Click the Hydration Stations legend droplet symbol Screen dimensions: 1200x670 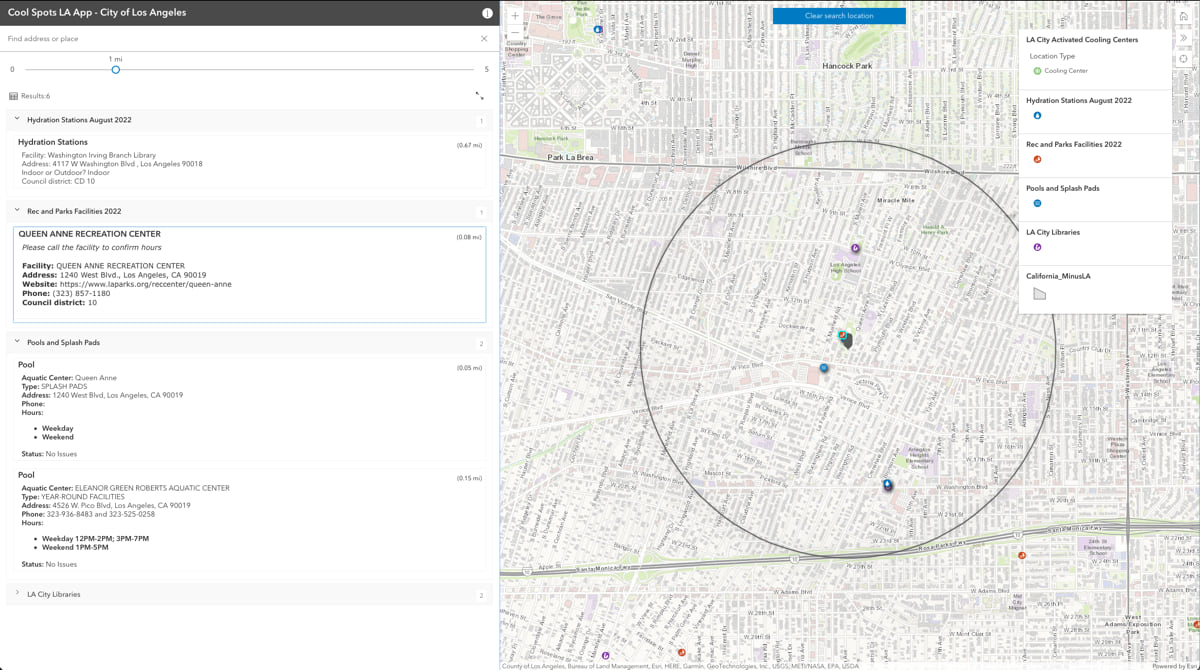(x=1037, y=115)
